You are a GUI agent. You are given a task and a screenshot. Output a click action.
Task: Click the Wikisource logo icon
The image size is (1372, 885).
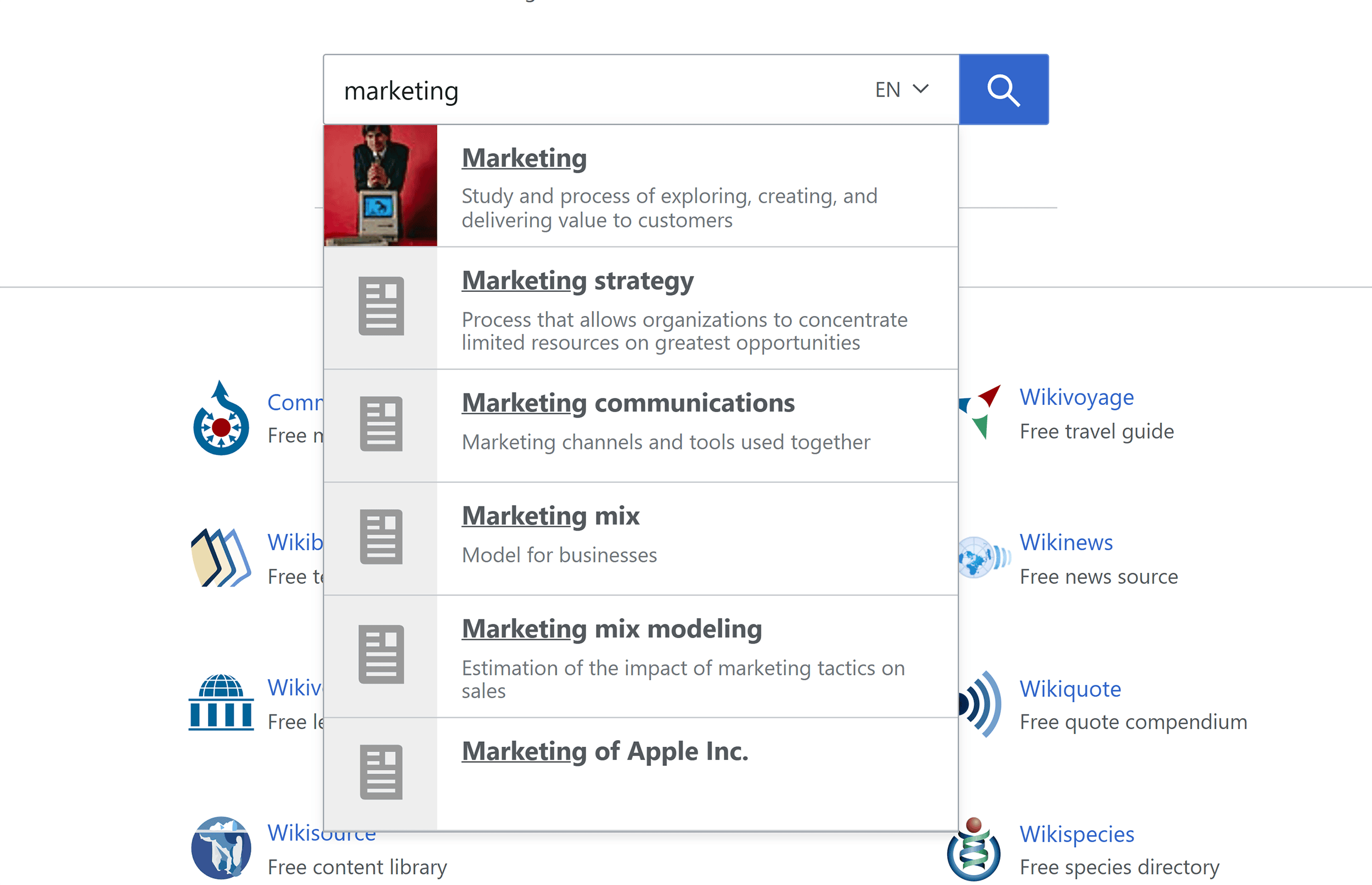(x=221, y=848)
